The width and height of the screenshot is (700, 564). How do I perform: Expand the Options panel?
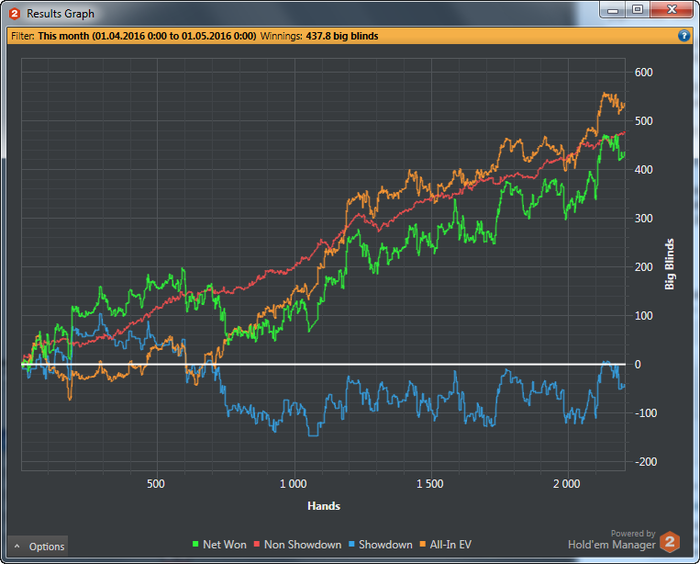pos(38,546)
